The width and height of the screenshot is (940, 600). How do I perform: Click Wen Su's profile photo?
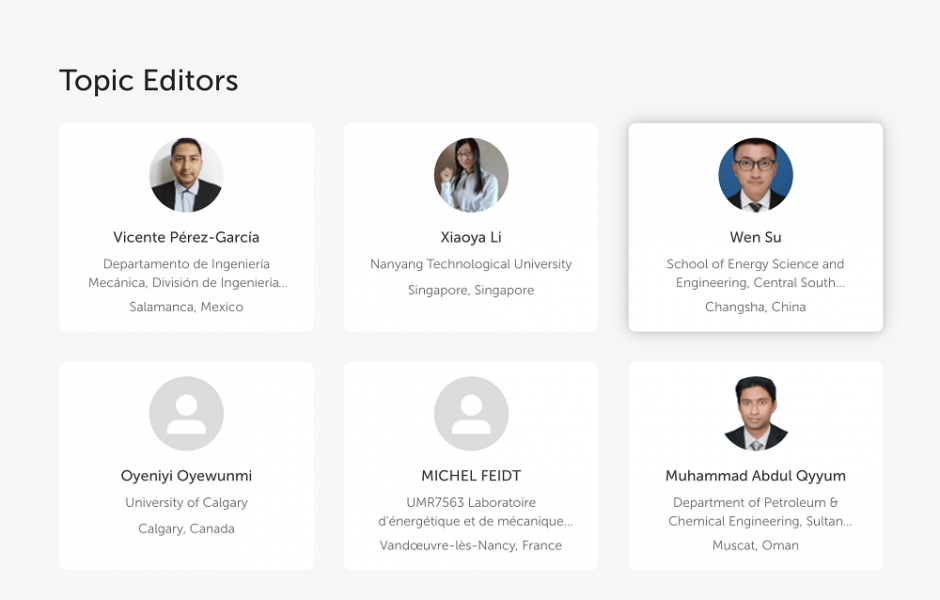(755, 175)
